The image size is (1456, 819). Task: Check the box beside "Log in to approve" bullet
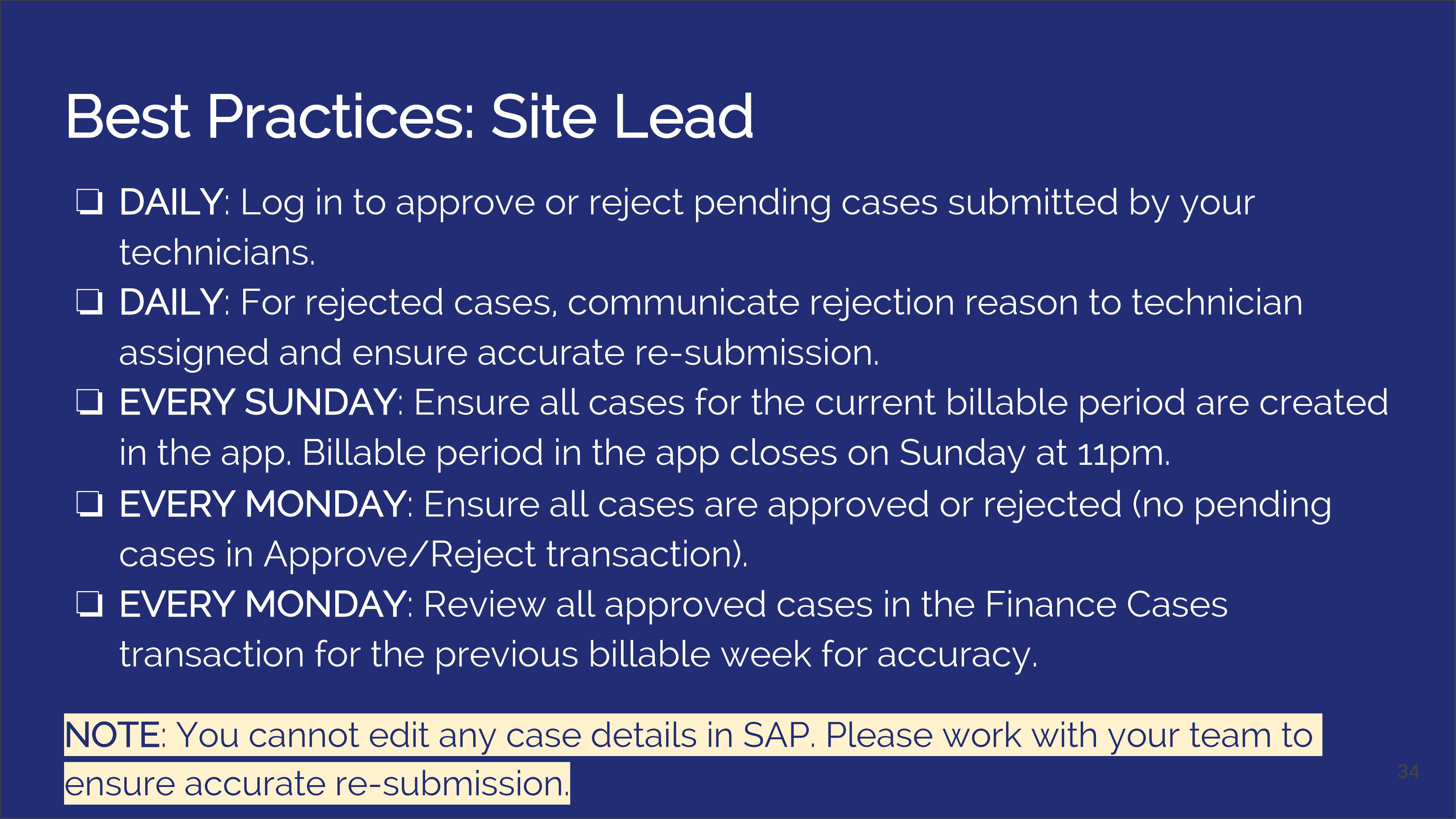89,202
